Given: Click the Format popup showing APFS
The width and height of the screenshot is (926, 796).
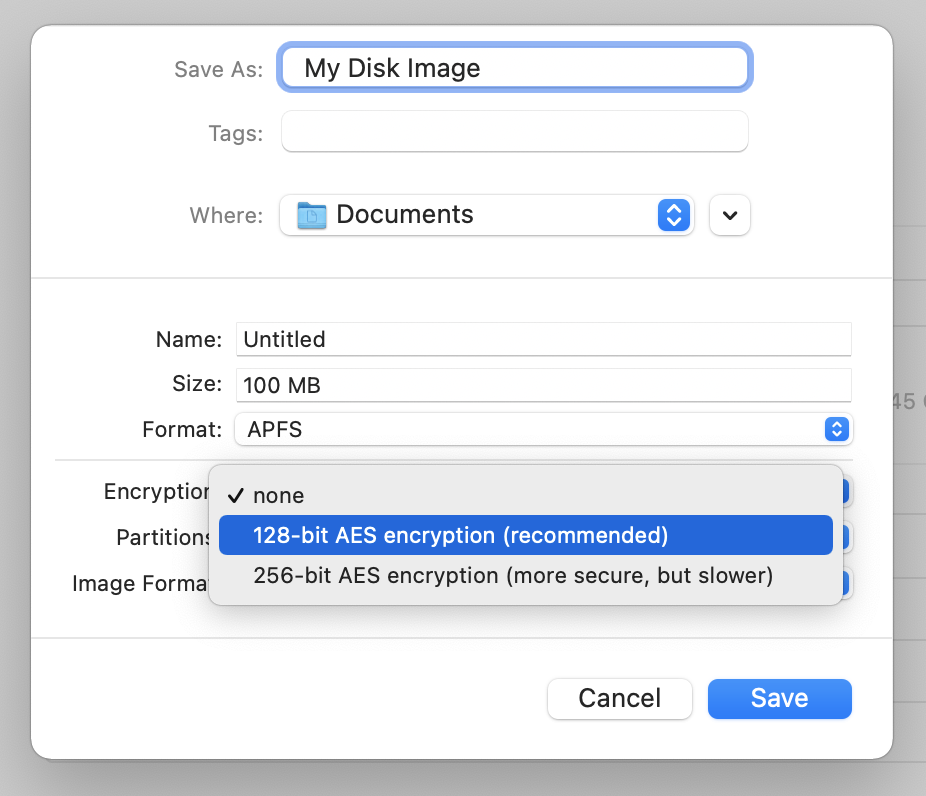Looking at the screenshot, I should point(543,429).
